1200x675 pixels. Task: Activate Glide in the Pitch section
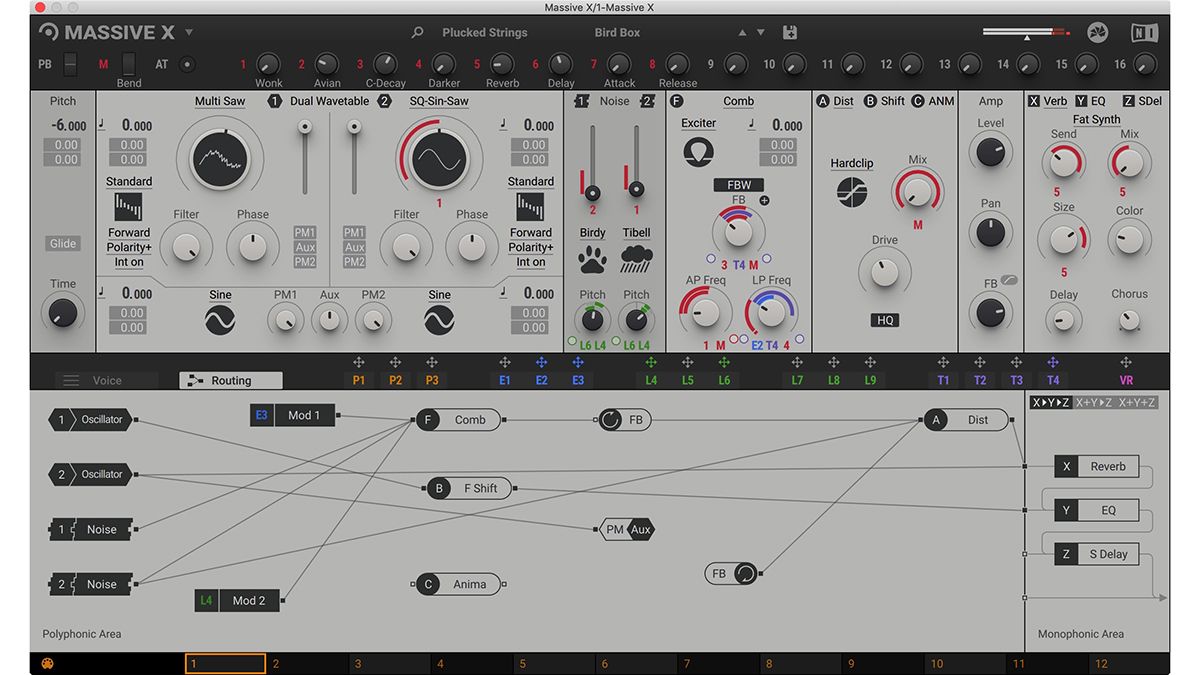click(61, 243)
